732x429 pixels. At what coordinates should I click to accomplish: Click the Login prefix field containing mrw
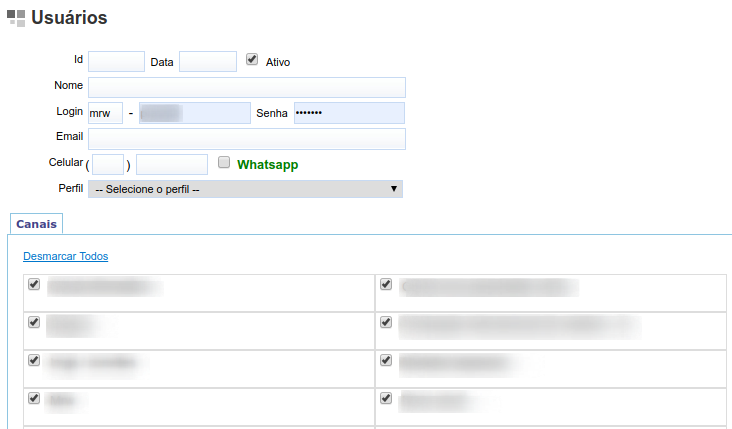105,113
